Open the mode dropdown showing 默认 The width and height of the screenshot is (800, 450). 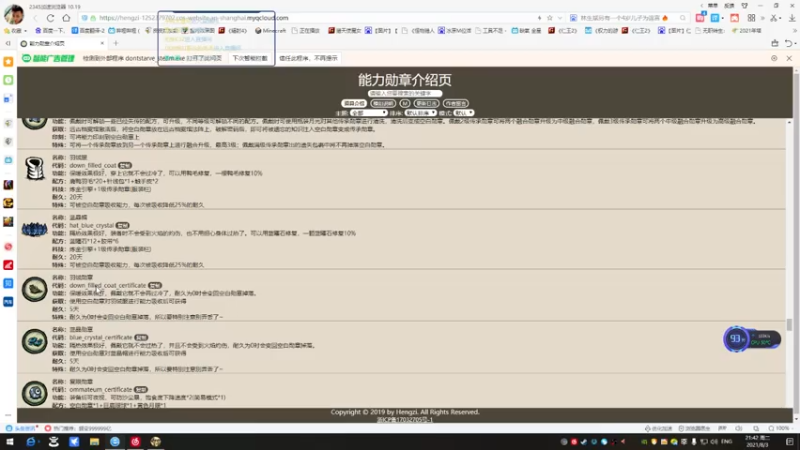point(464,113)
